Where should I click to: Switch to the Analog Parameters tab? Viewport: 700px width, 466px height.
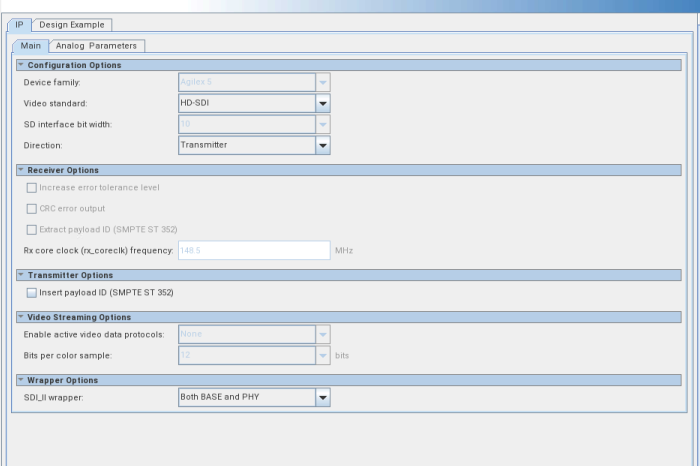[x=96, y=46]
